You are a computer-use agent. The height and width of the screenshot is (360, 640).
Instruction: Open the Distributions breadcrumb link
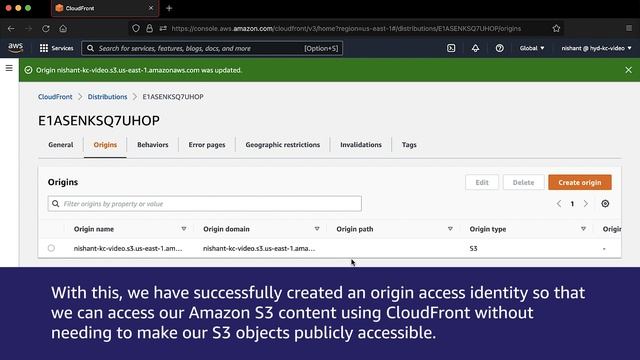(107, 97)
